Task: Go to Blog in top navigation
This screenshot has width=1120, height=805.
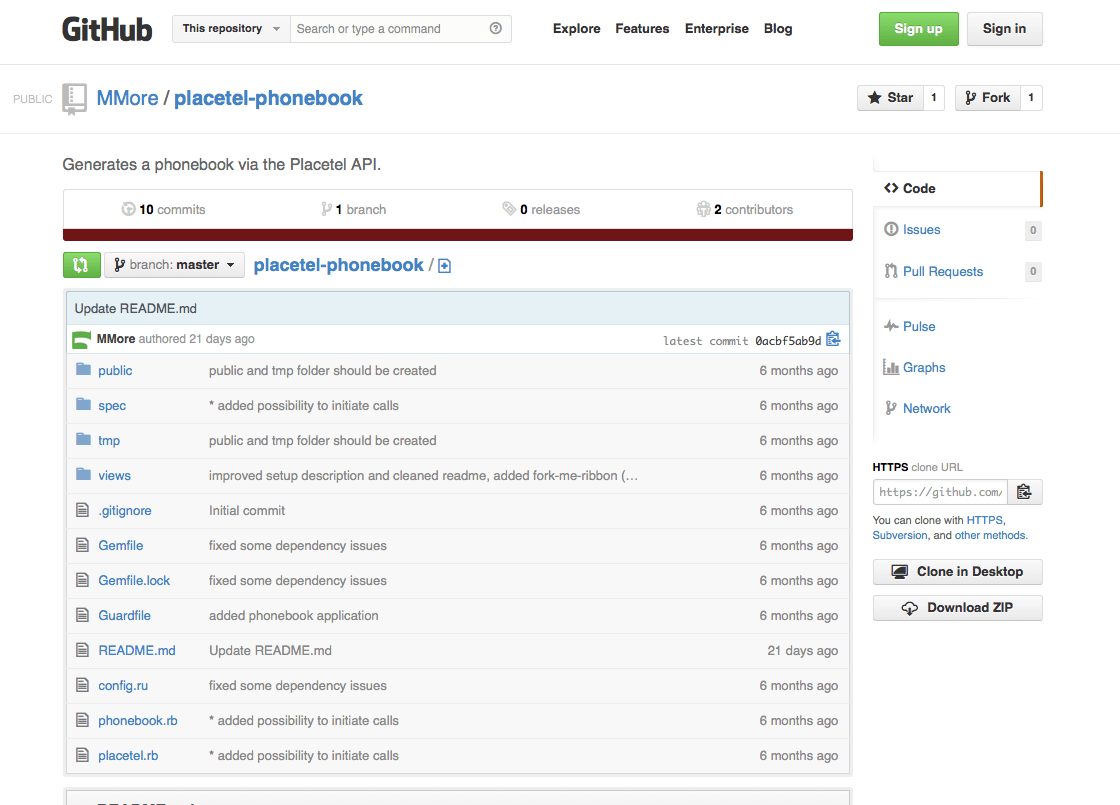Action: coord(778,29)
